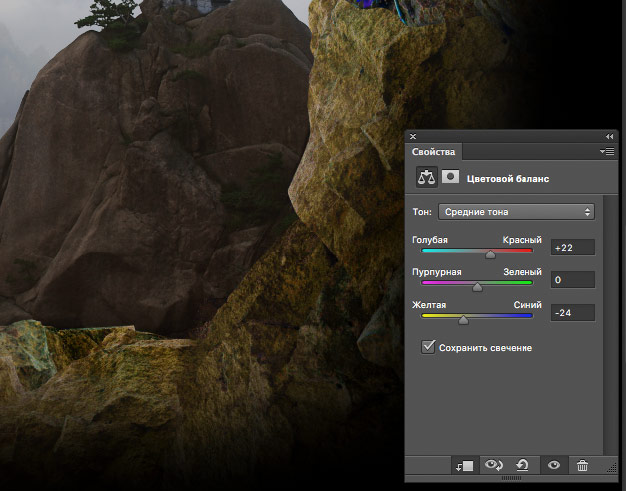This screenshot has width=626, height=491.
Task: Close the Свойства panel
Action: click(x=413, y=137)
